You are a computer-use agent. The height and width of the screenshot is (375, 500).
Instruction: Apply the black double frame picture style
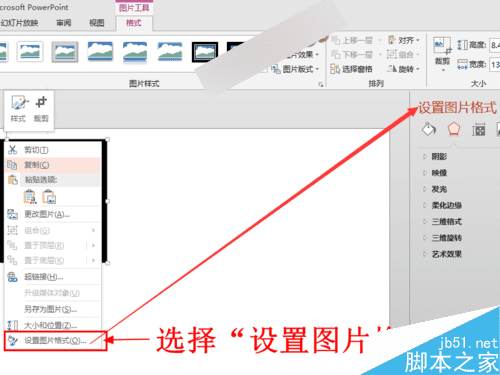tap(205, 52)
